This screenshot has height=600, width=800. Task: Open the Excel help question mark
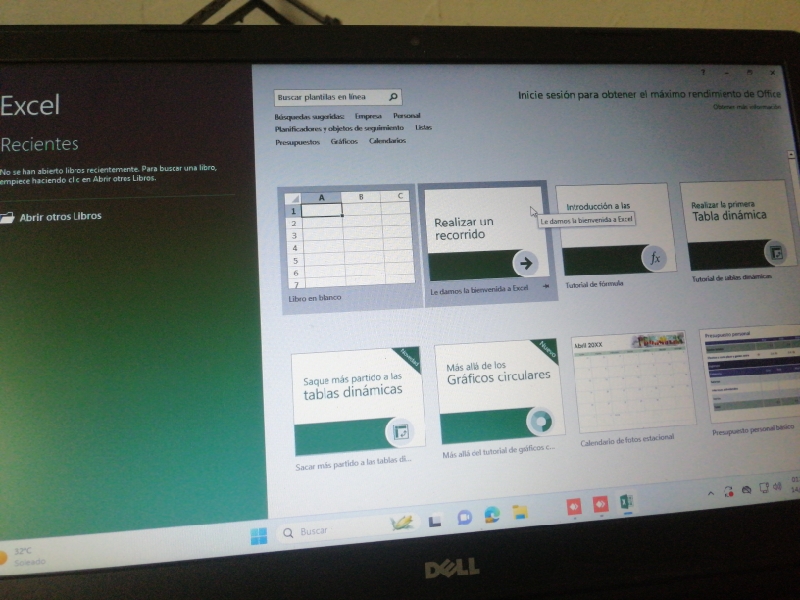coord(703,72)
